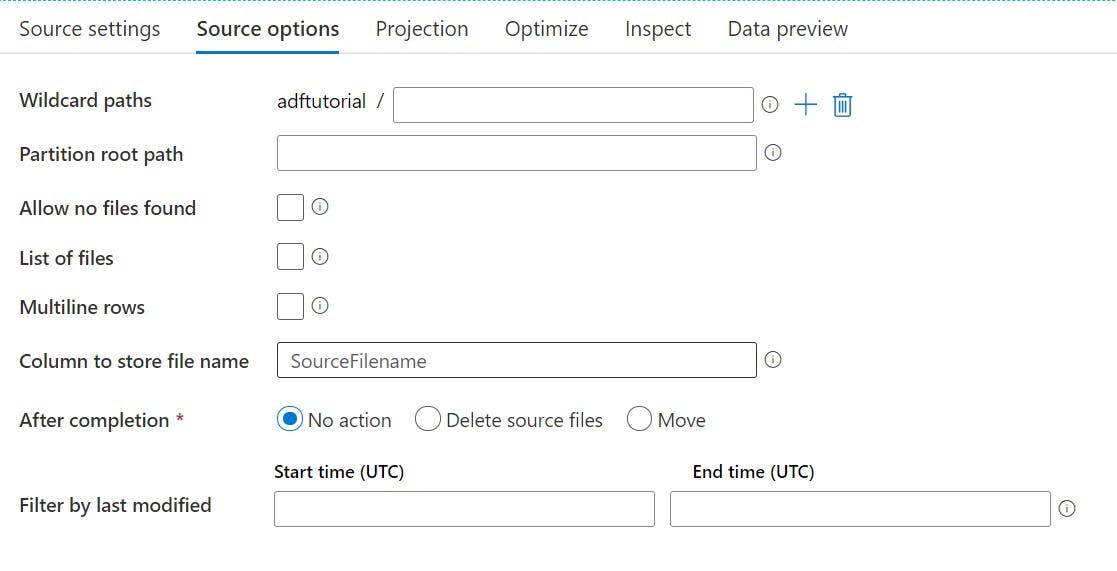
Task: Focus the Start time (UTC) field
Action: tap(464, 509)
